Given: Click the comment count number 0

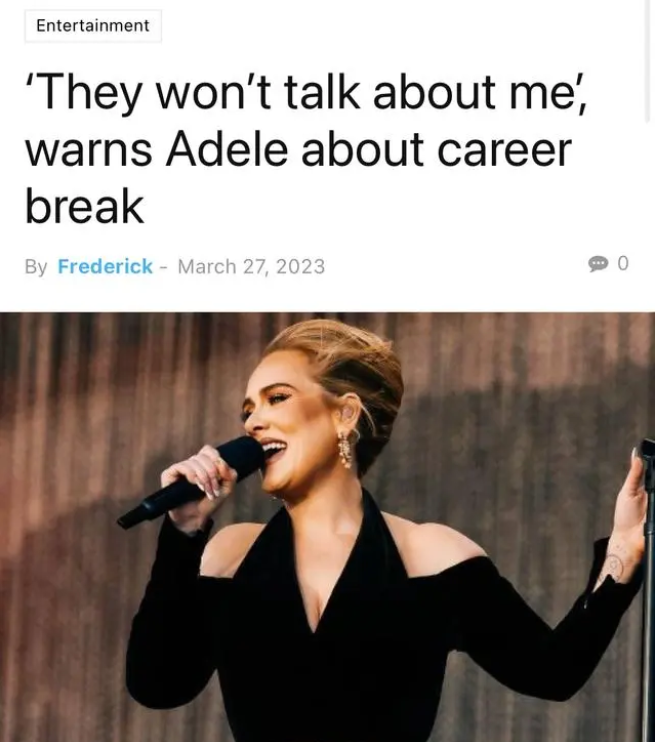Looking at the screenshot, I should point(623,263).
